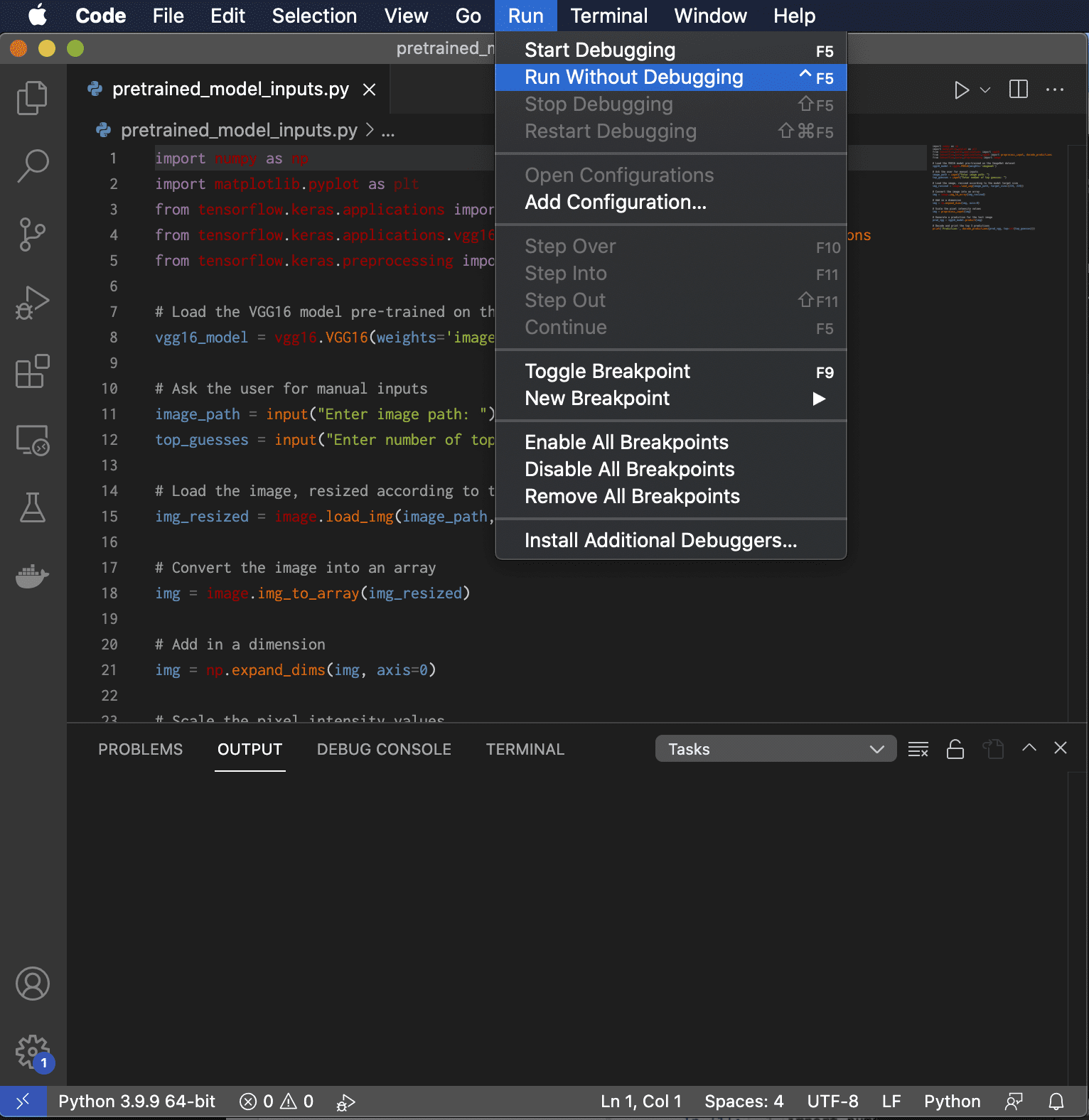
Task: Click Python 3.9.9 64-bit interpreter selector
Action: [x=136, y=1102]
